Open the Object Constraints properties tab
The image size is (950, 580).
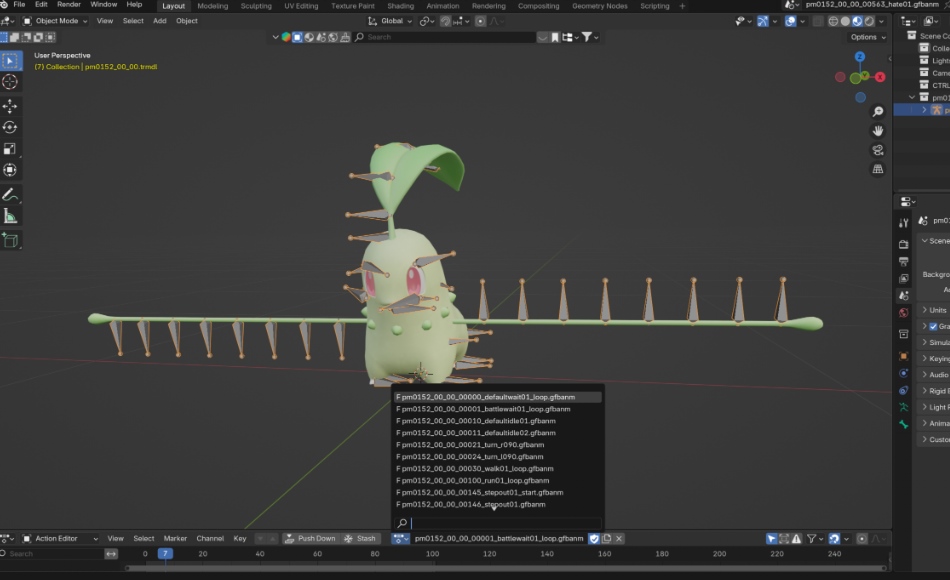(x=903, y=390)
